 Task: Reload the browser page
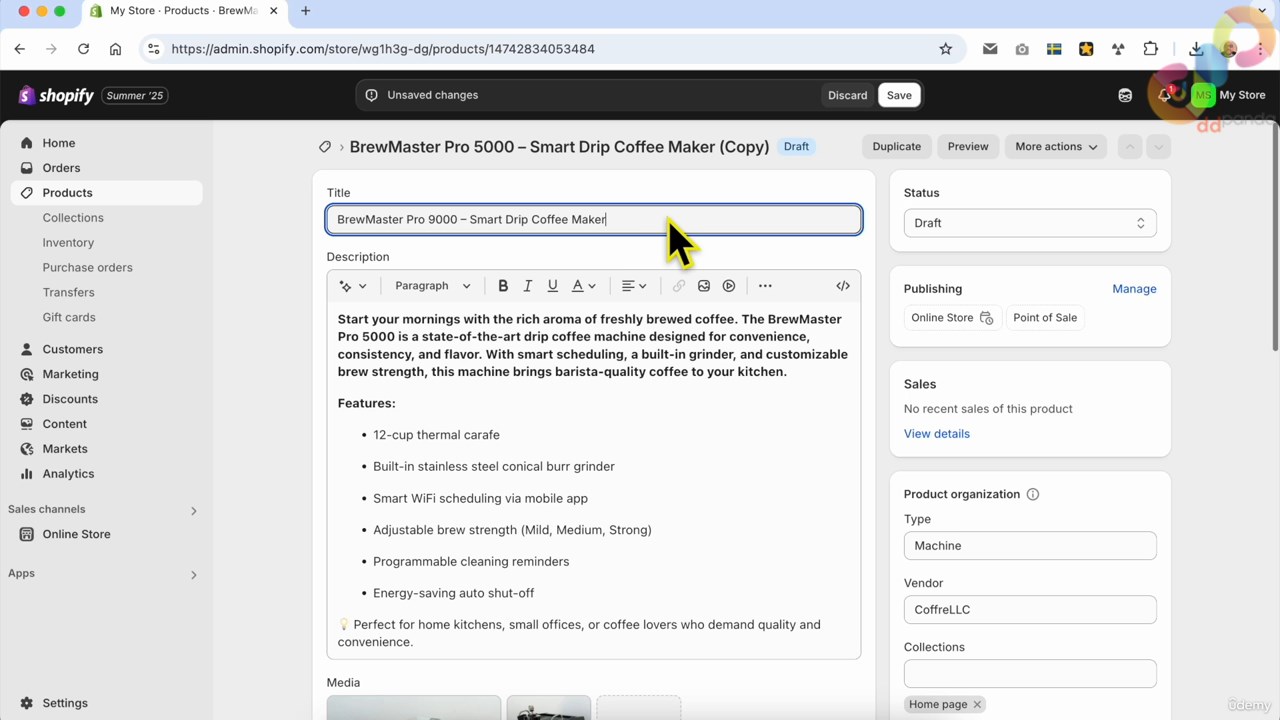pyautogui.click(x=84, y=49)
